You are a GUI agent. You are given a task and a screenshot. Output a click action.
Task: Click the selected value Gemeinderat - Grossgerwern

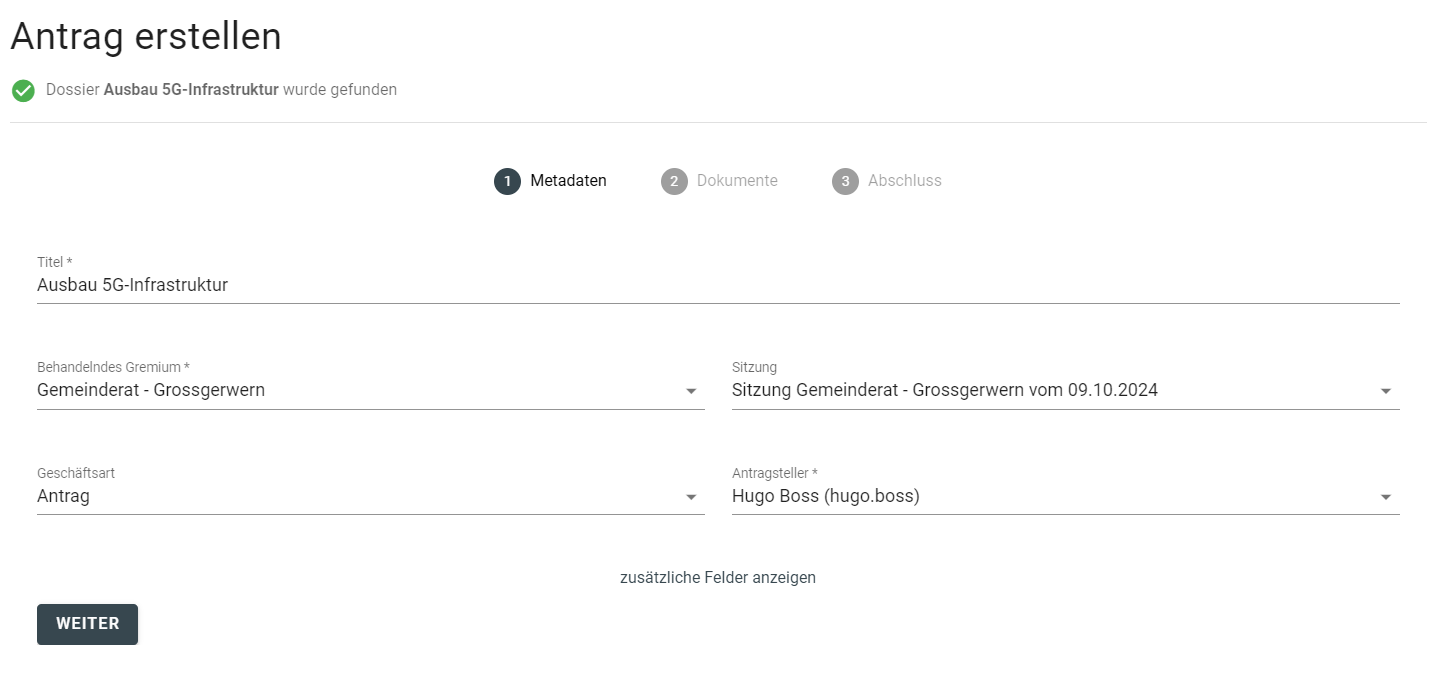pos(151,390)
